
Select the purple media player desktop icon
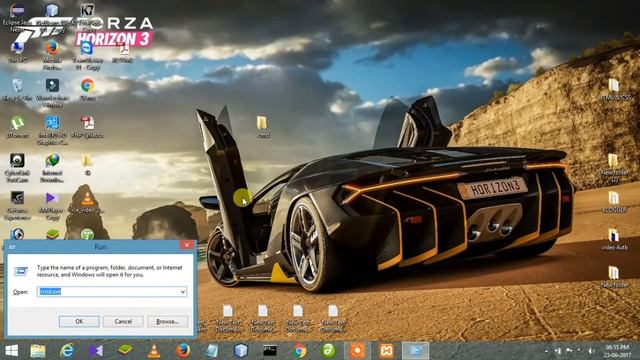51,205
